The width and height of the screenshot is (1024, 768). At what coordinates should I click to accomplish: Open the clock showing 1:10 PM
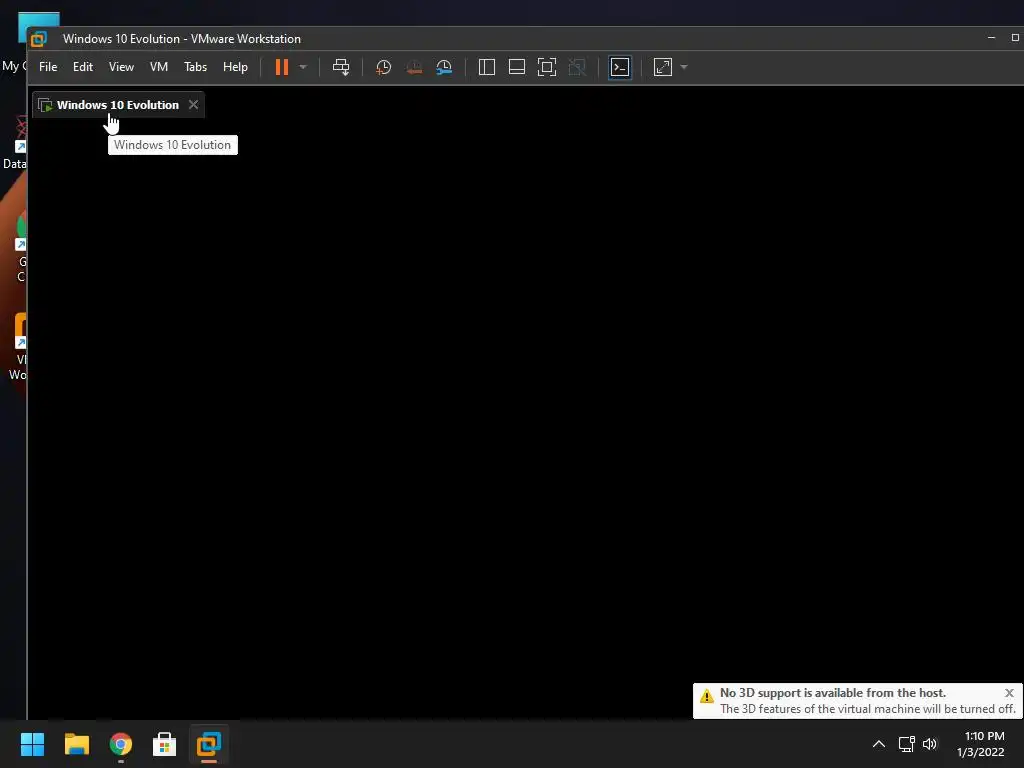coord(981,744)
